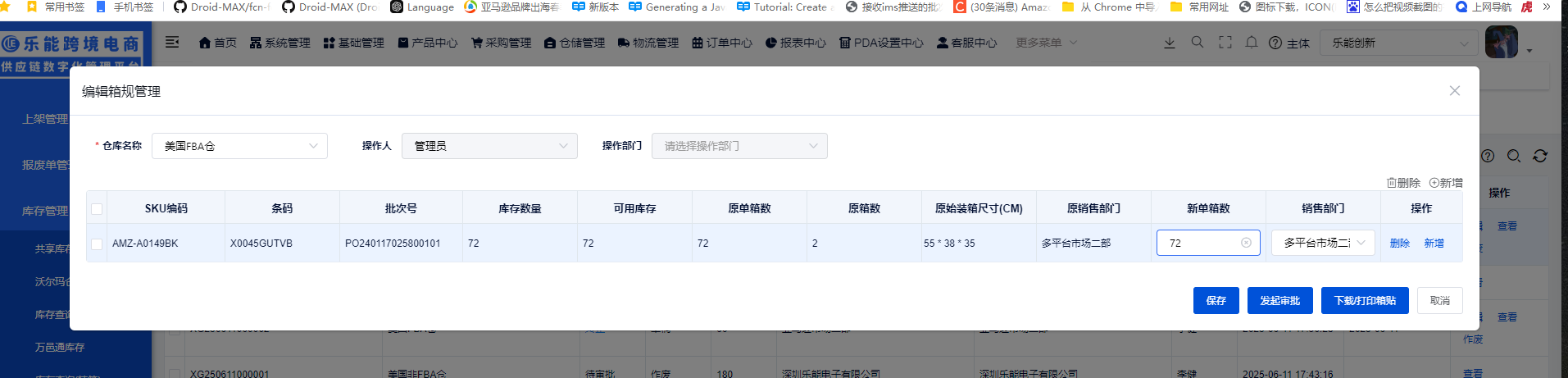Click the search icon on background table toolbar

click(x=1514, y=156)
